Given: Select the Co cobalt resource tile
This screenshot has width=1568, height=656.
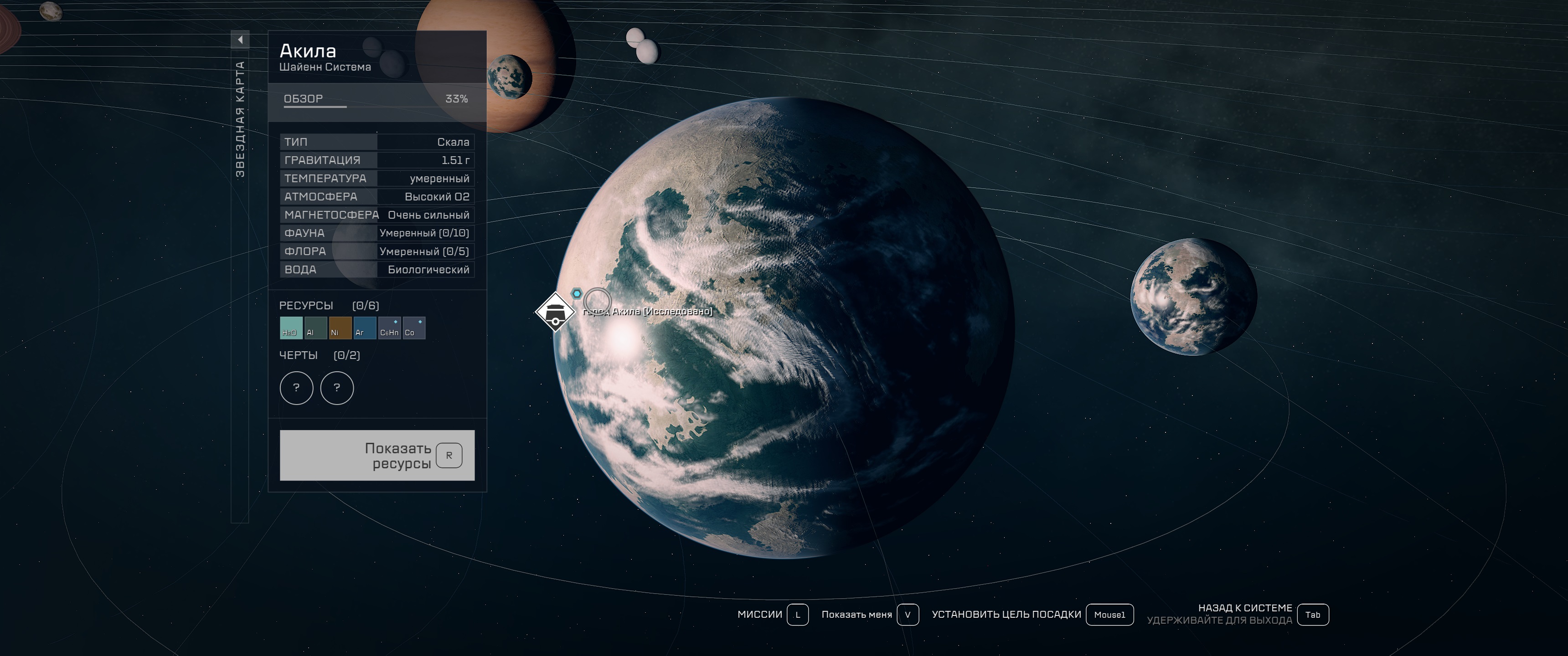Looking at the screenshot, I should (414, 328).
